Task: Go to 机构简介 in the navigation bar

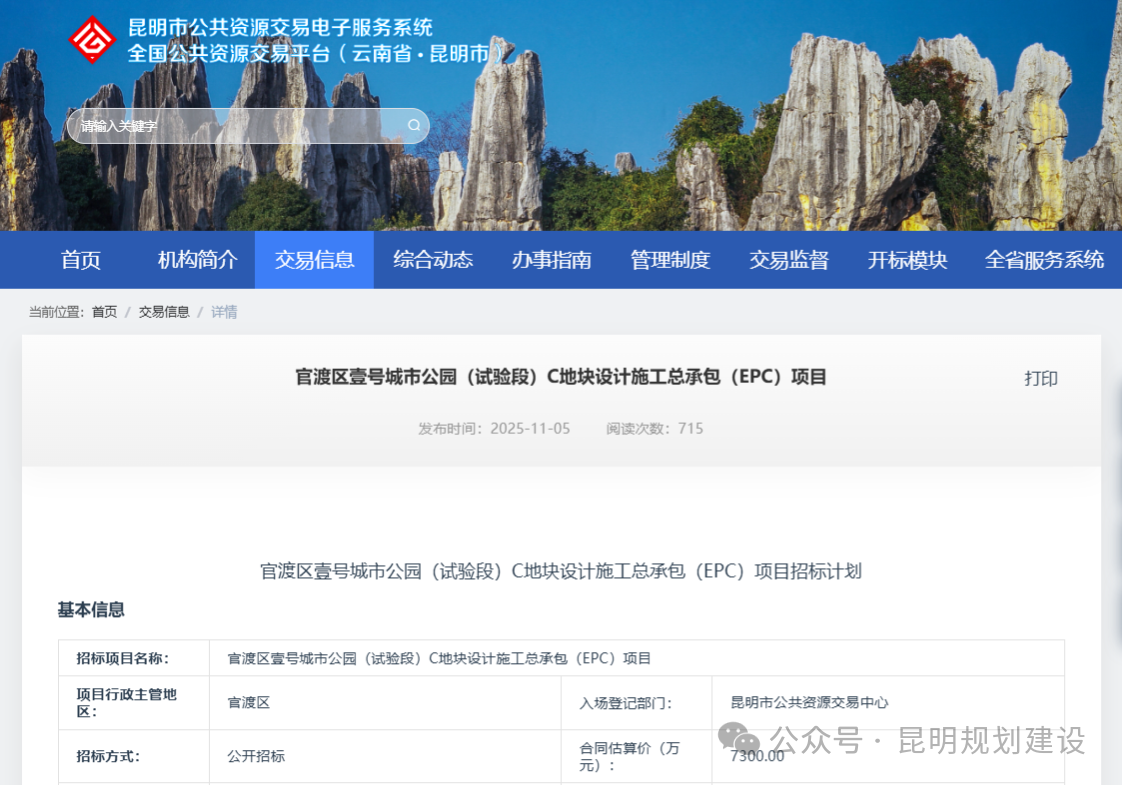Action: coord(197,260)
